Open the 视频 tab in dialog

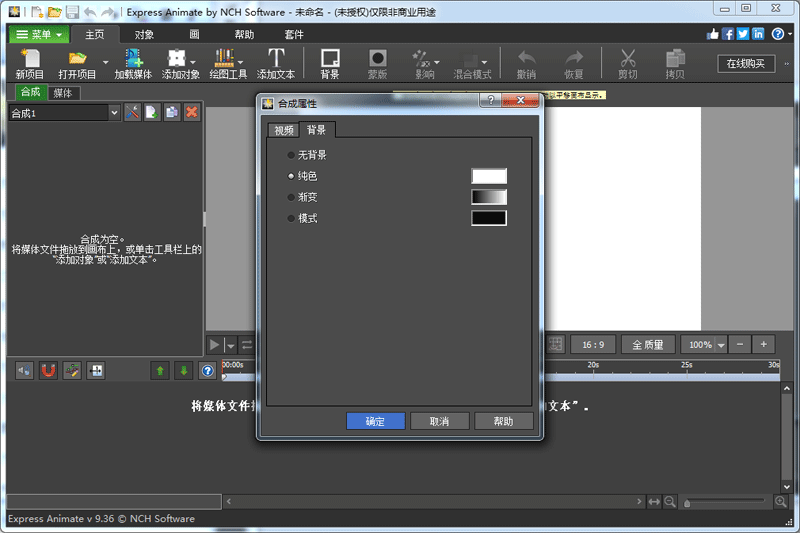(x=284, y=131)
